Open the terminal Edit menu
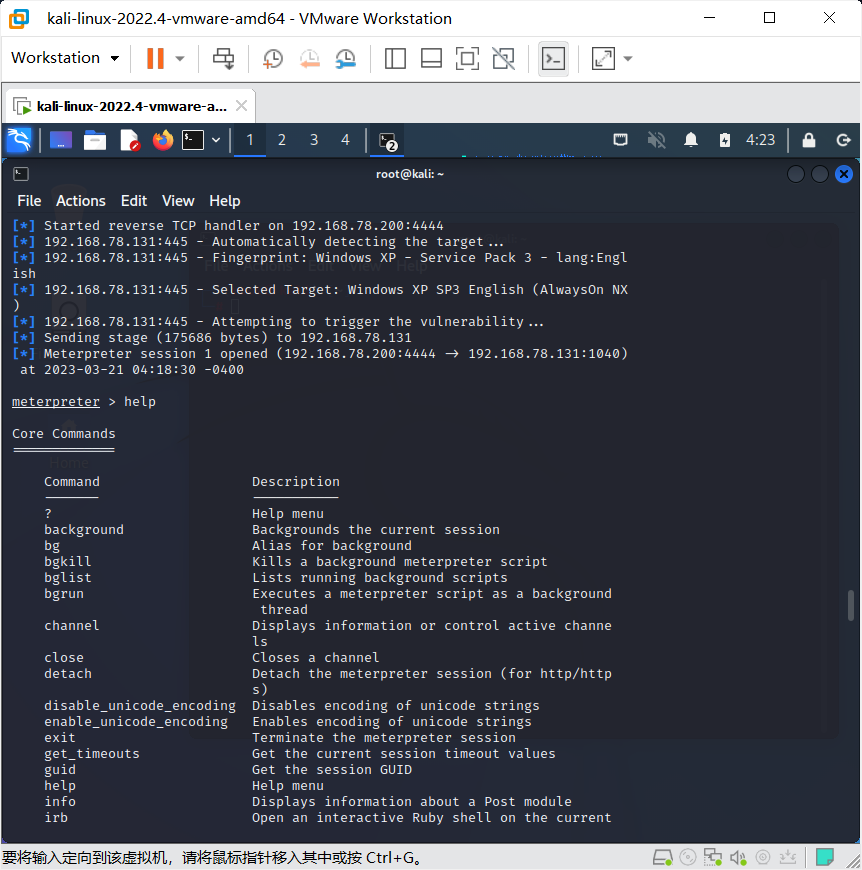Screen dimensions: 862x870 tap(134, 201)
